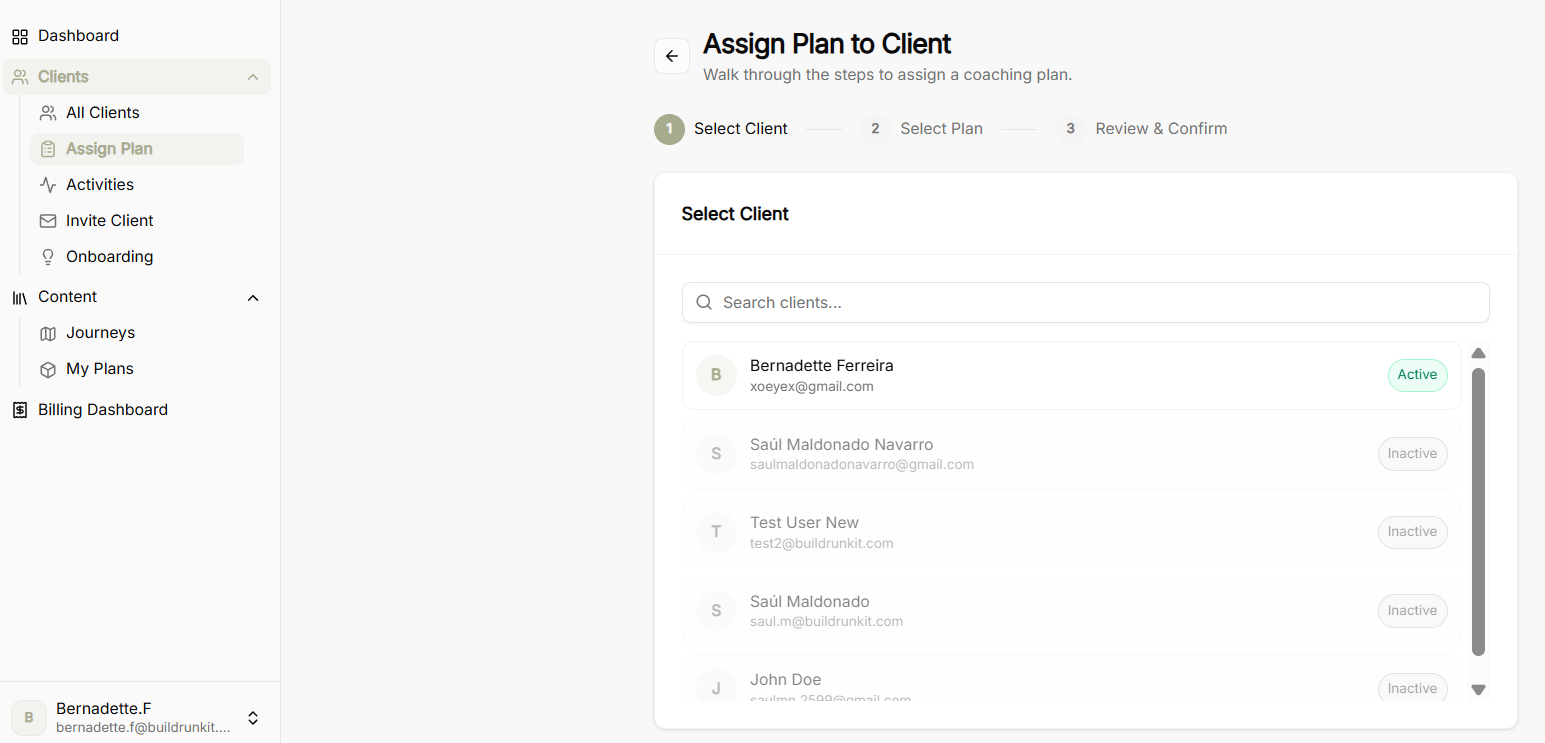Screen dimensions: 1545x743
Task: Click the Billing Dashboard receipt icon
Action: coord(20,410)
